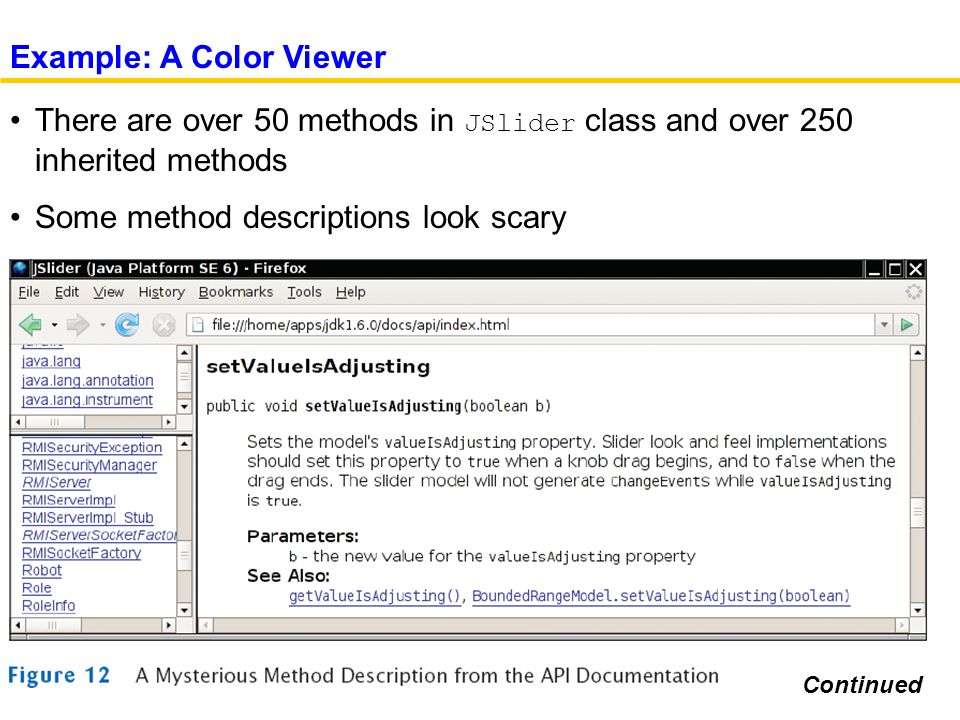Open the RMISecurityManager class link
This screenshot has width=960, height=720.
pos(89,465)
